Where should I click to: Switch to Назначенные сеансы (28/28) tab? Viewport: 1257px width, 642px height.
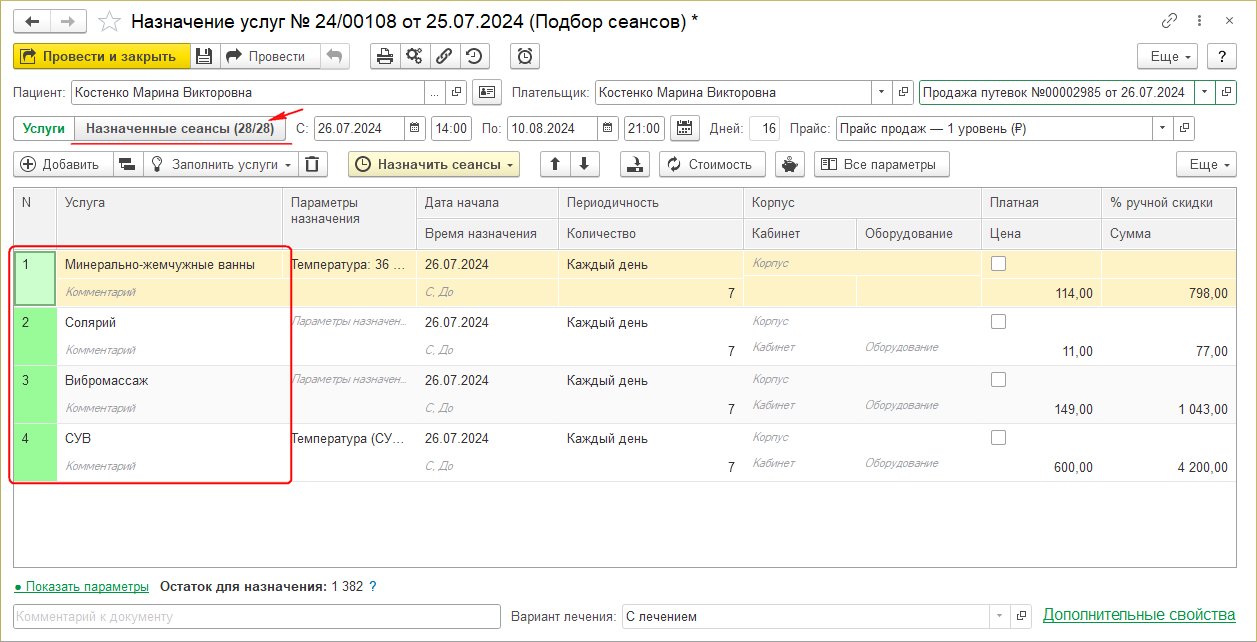pos(180,129)
